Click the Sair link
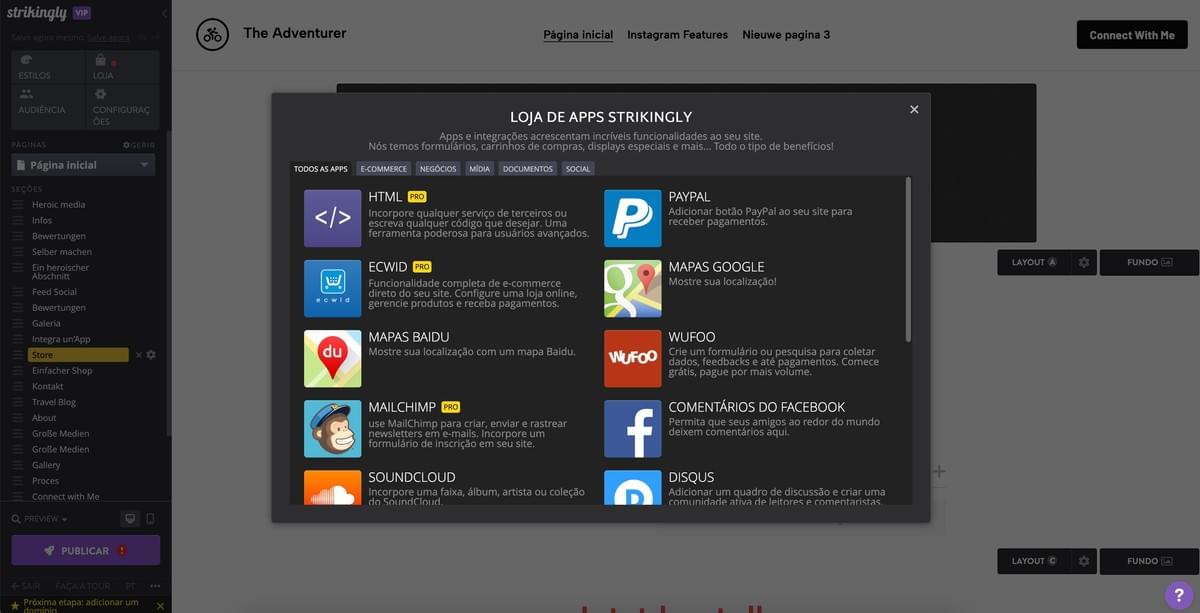Viewport: 1200px width, 613px height. [x=26, y=586]
